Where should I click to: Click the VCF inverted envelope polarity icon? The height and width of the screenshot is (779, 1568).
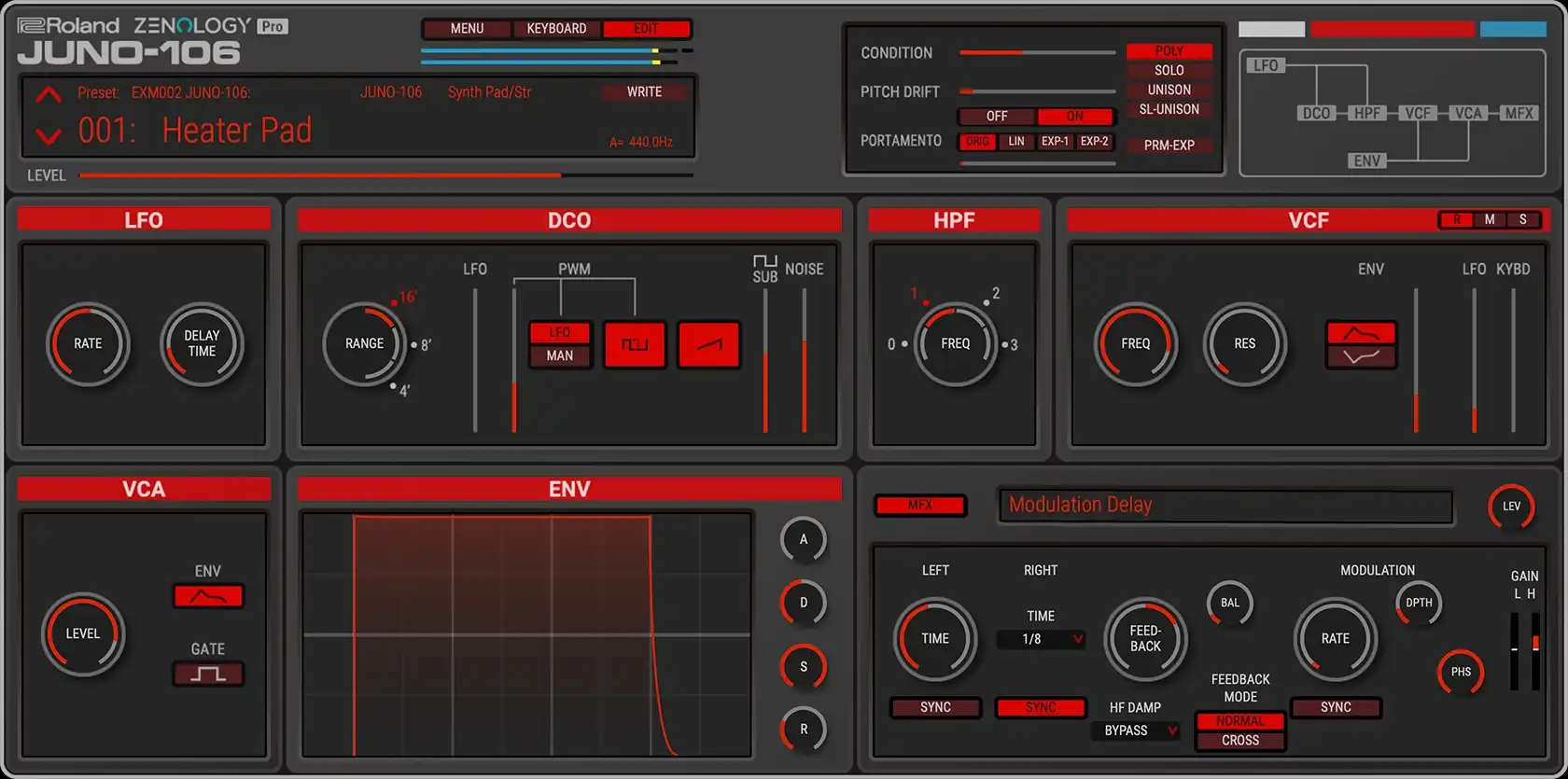tap(1361, 356)
